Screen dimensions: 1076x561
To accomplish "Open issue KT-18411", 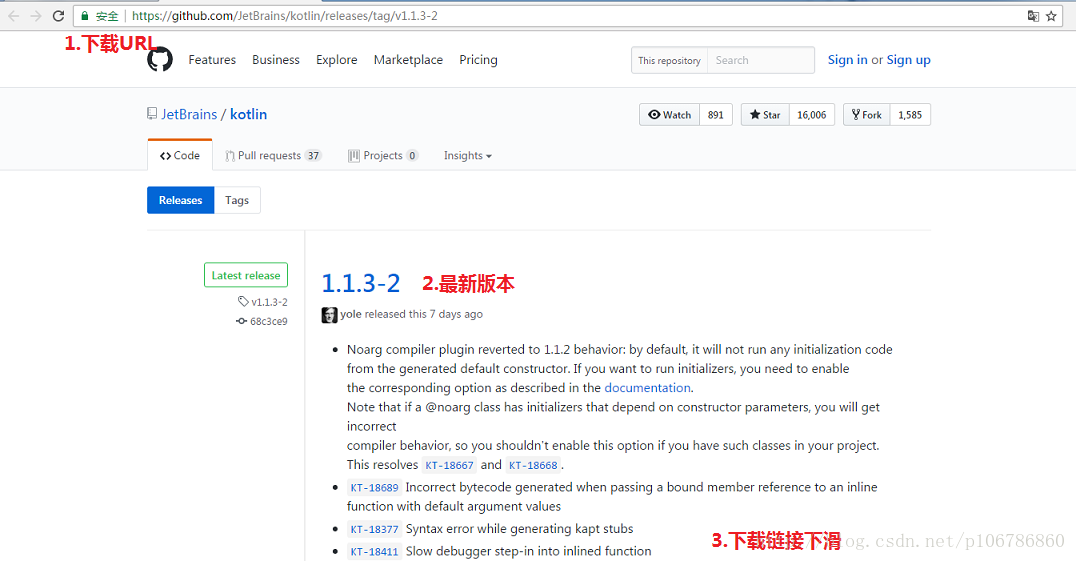I will pos(375,551).
